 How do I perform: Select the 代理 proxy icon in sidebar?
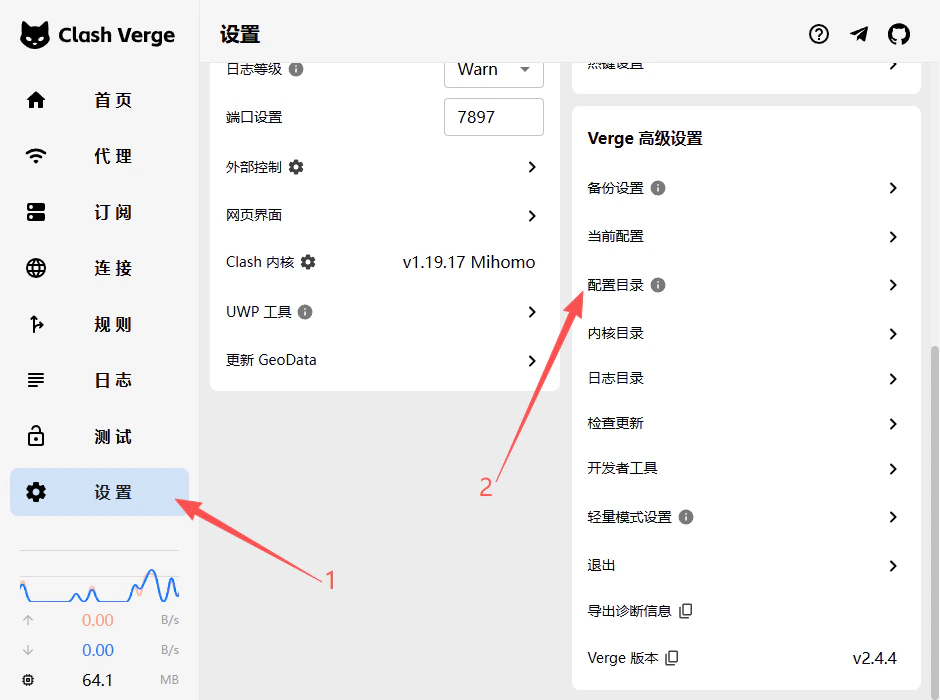pos(36,156)
